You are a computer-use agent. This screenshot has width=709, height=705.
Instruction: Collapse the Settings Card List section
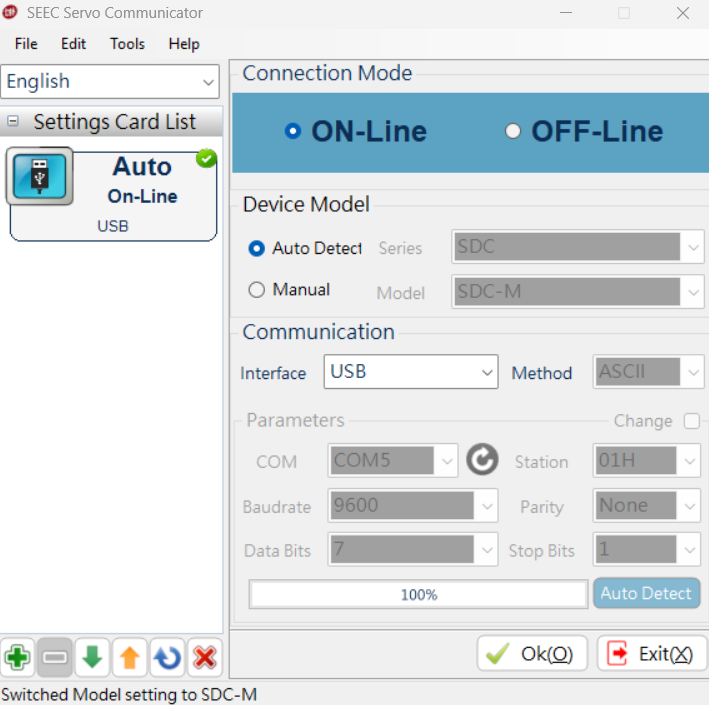pyautogui.click(x=14, y=122)
